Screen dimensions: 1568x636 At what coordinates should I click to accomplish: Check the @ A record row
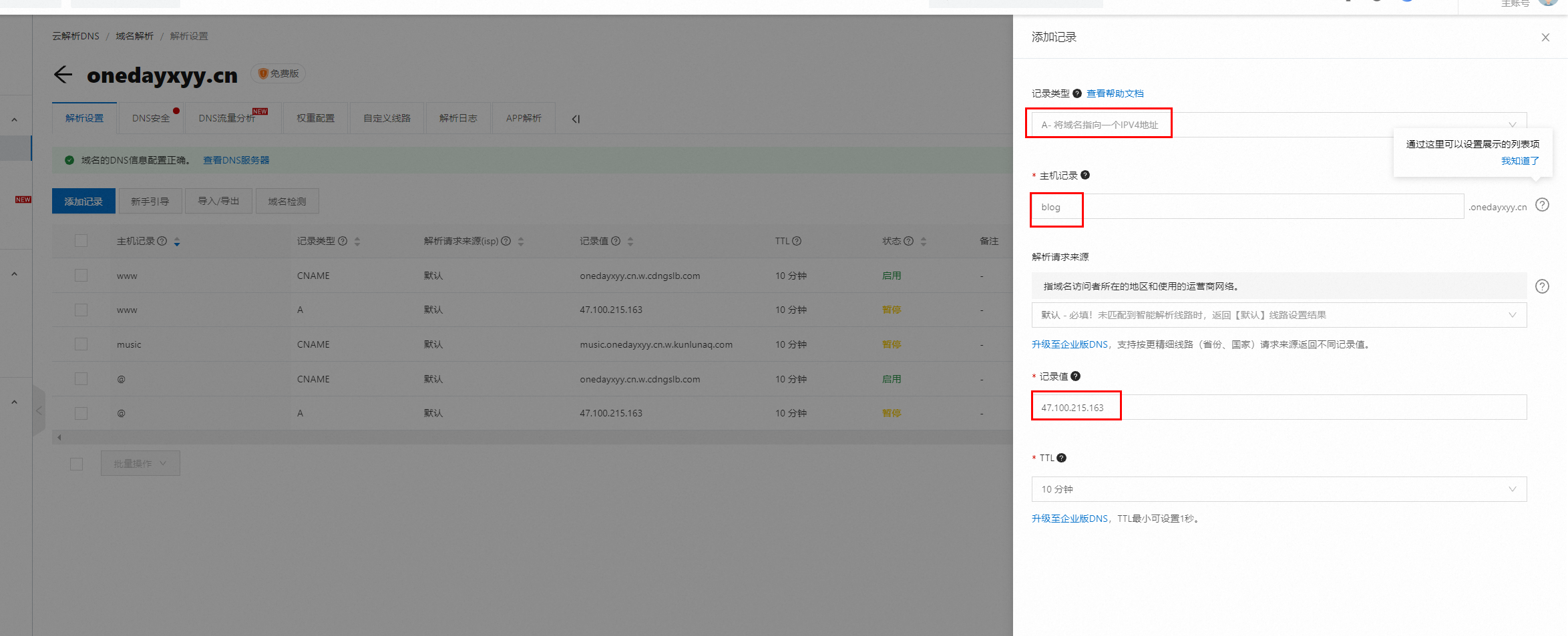click(x=81, y=414)
